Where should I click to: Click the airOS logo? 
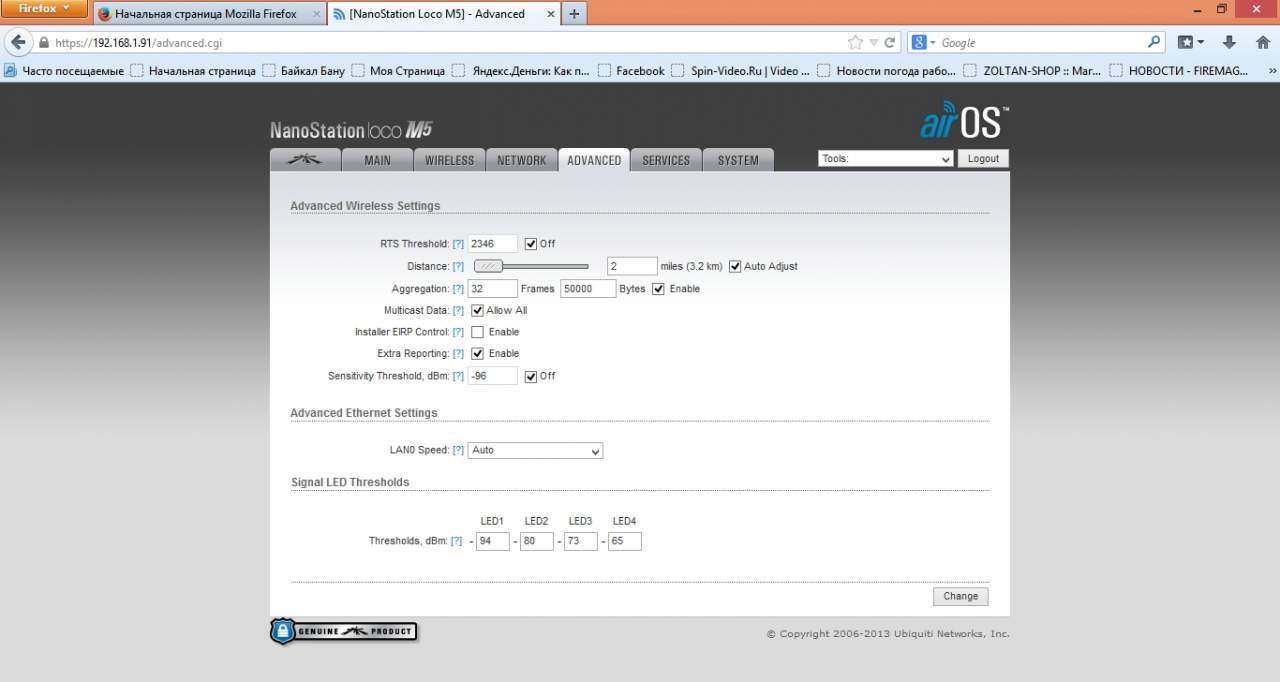coord(964,121)
